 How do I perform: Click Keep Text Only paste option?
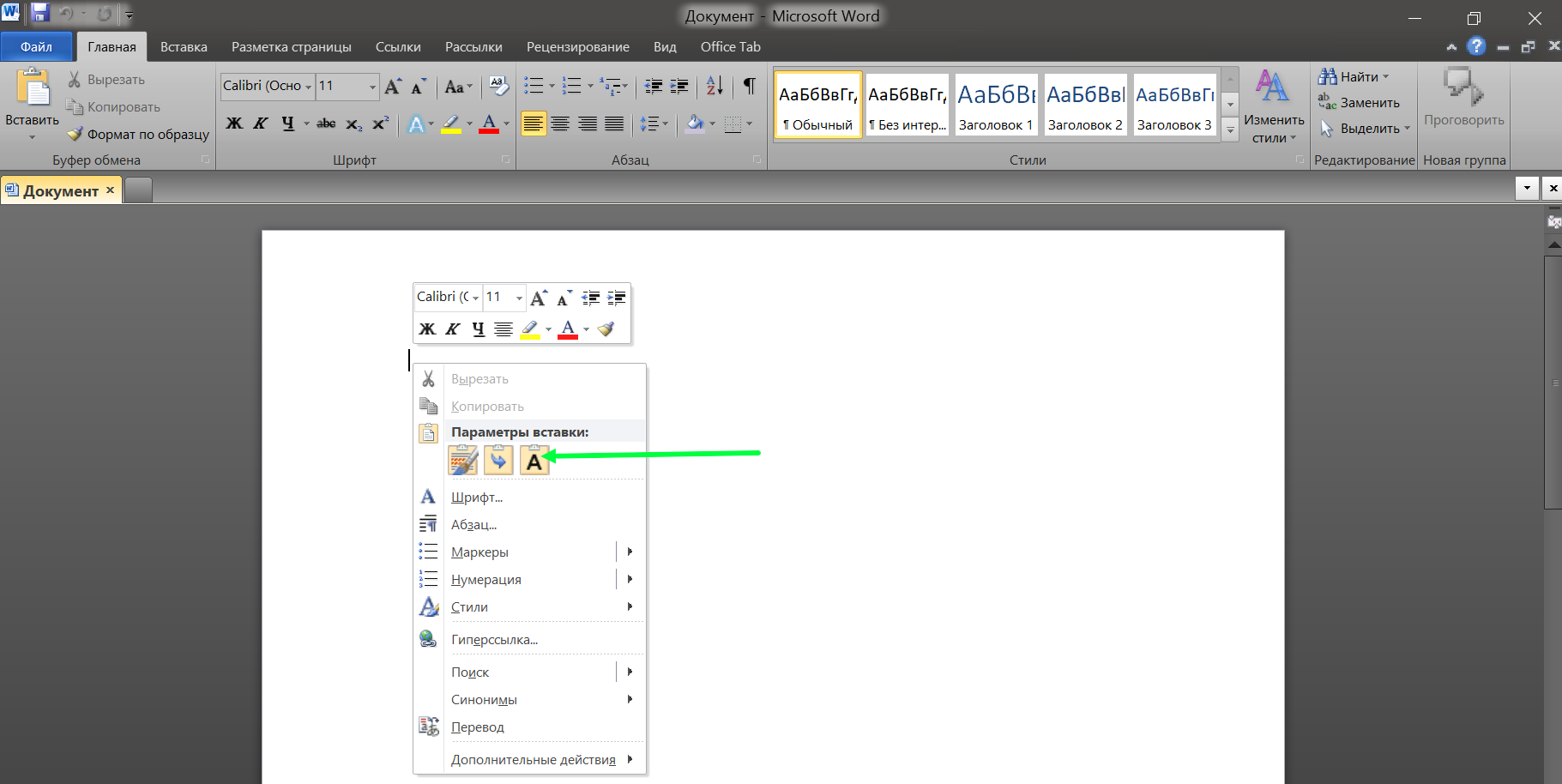(x=534, y=461)
